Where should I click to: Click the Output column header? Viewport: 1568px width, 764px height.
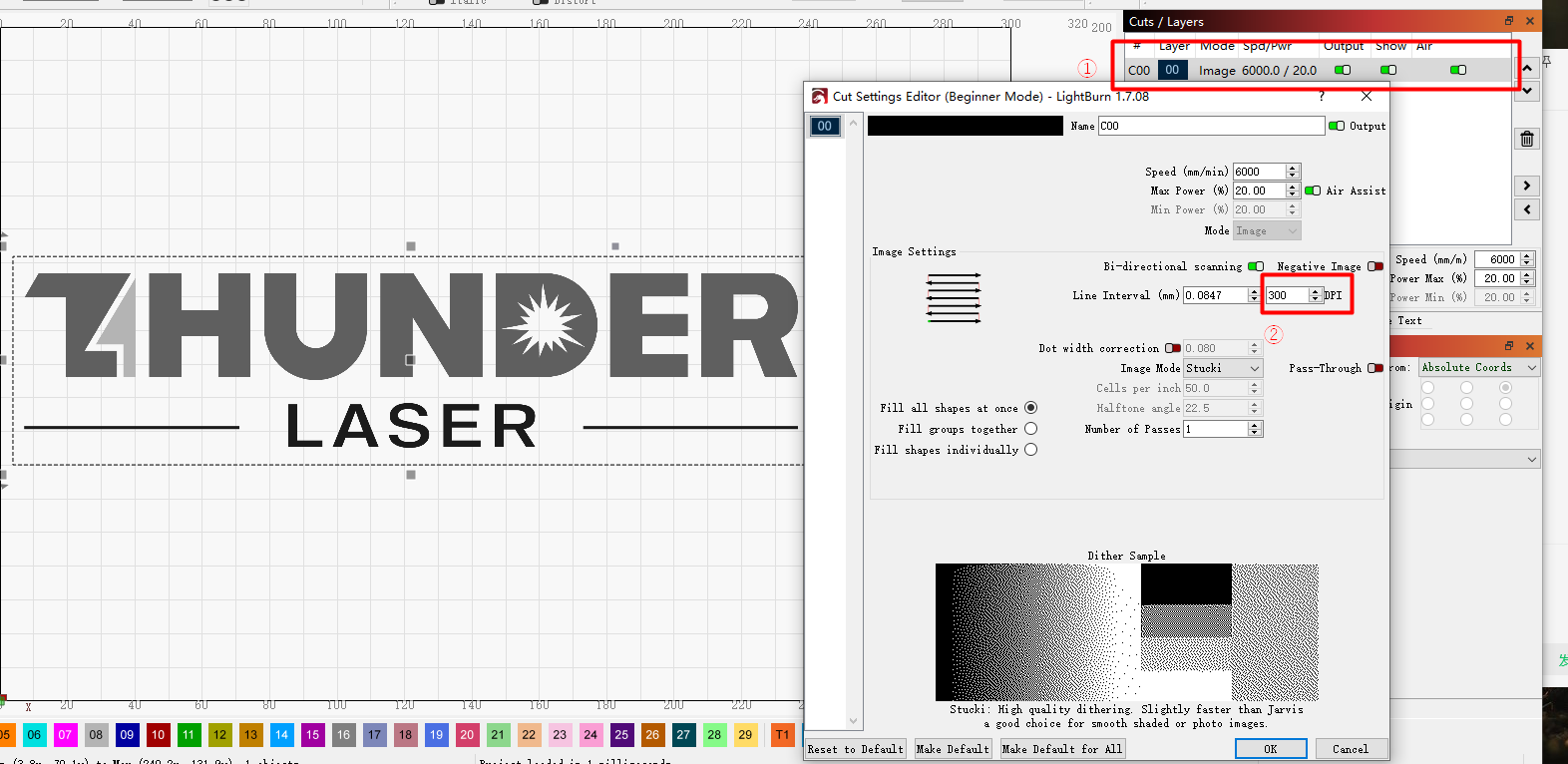(1344, 46)
